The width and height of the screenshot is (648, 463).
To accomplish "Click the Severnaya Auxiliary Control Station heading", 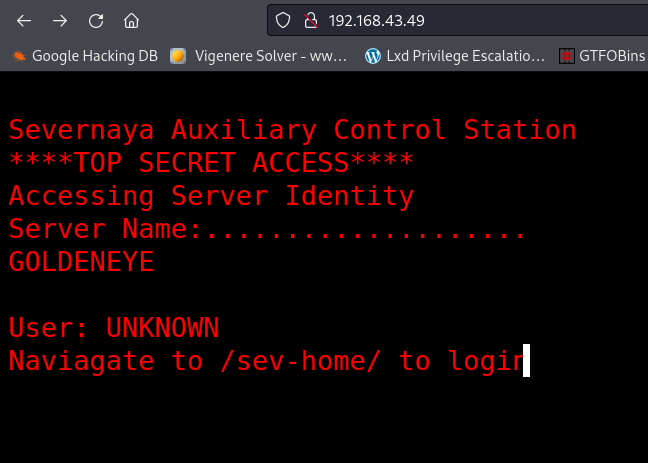I will [x=292, y=130].
